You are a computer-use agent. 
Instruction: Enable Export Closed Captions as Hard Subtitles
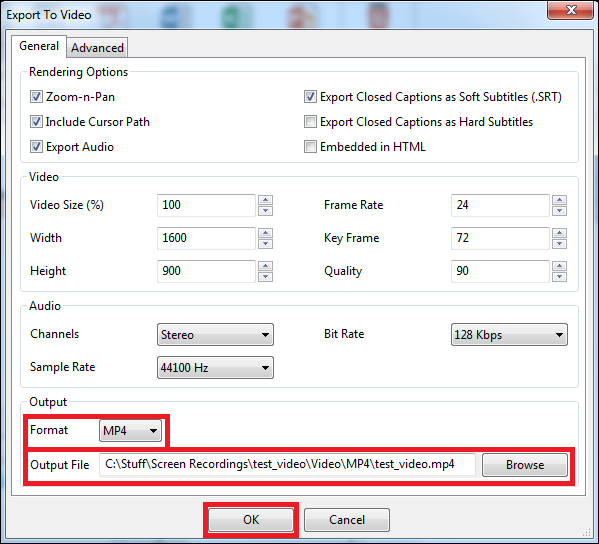click(310, 122)
